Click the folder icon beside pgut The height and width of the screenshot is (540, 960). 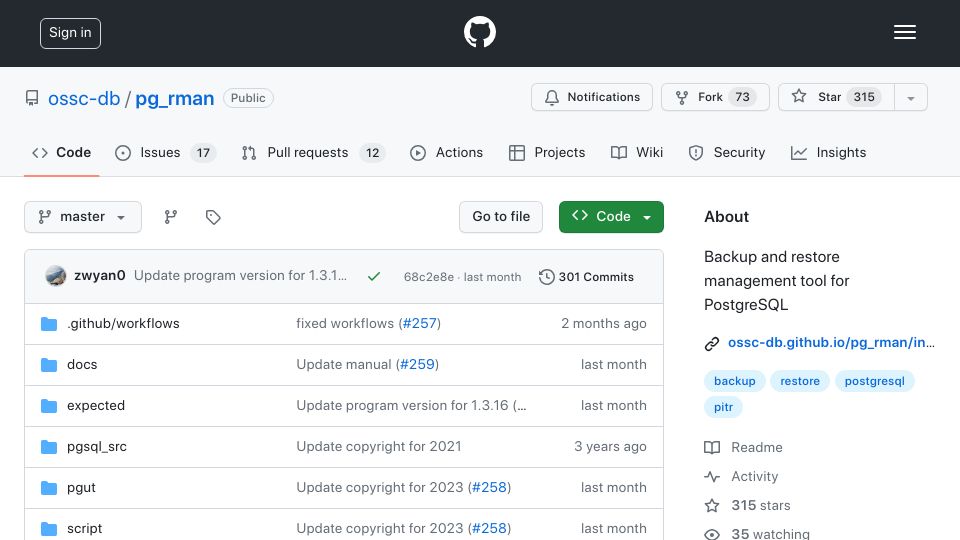tap(49, 488)
